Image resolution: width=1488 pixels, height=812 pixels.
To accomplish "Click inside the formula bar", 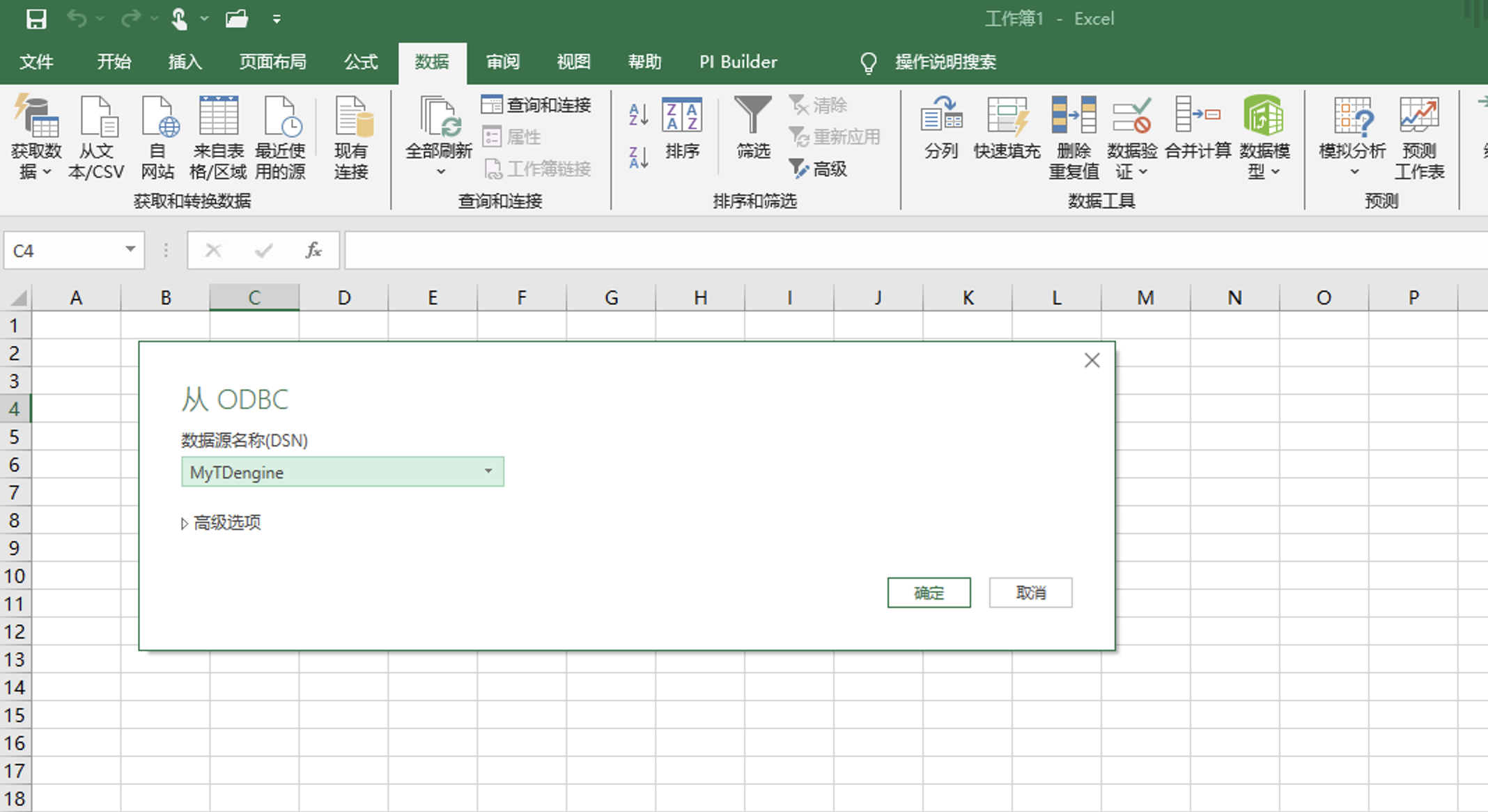I will 627,250.
